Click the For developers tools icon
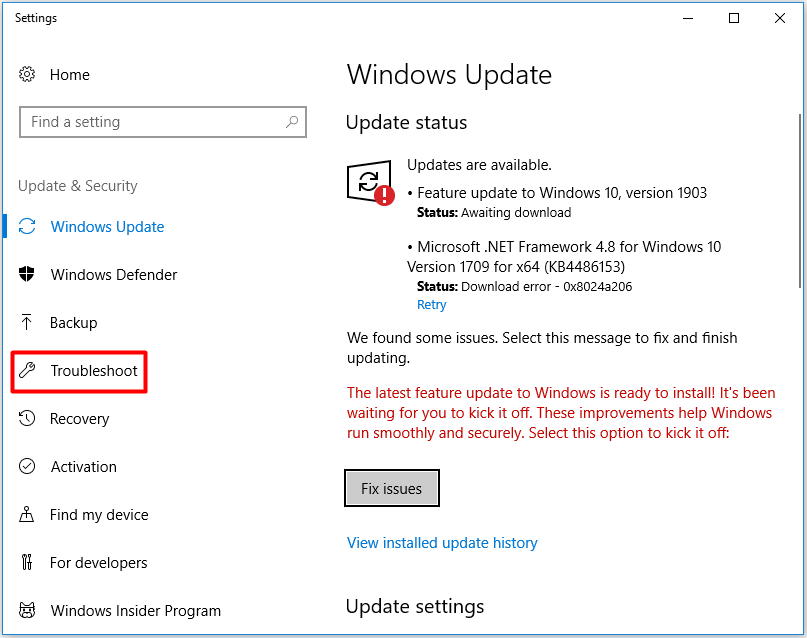 point(27,562)
